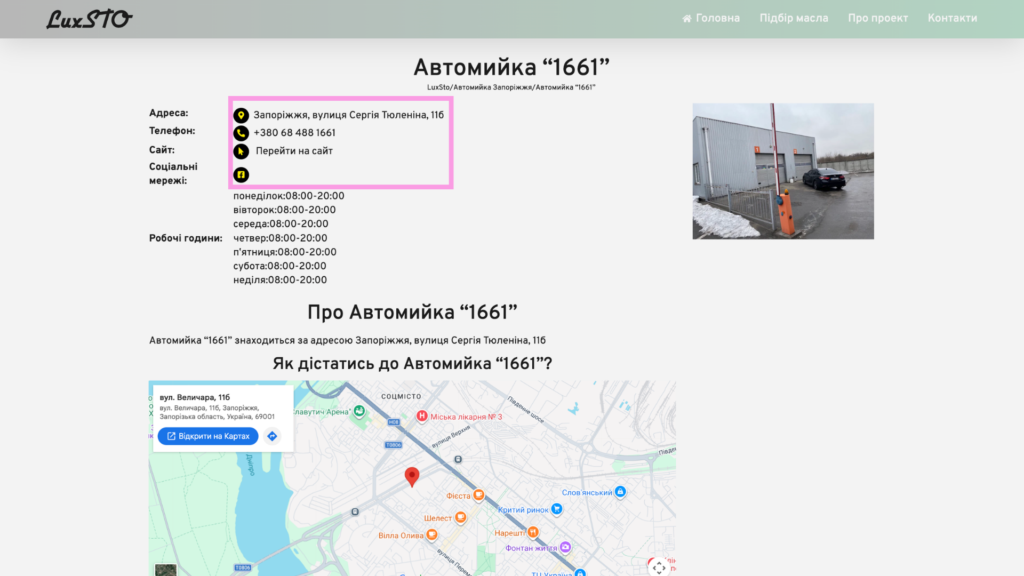Open Контакти menu item
Screen dimensions: 1024x576
click(952, 18)
